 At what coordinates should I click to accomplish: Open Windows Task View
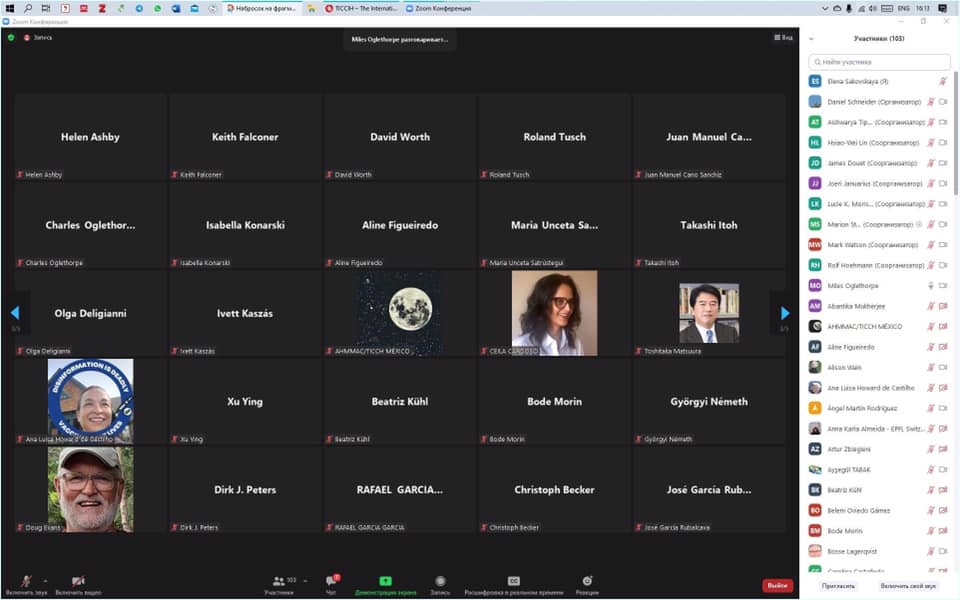[x=46, y=9]
